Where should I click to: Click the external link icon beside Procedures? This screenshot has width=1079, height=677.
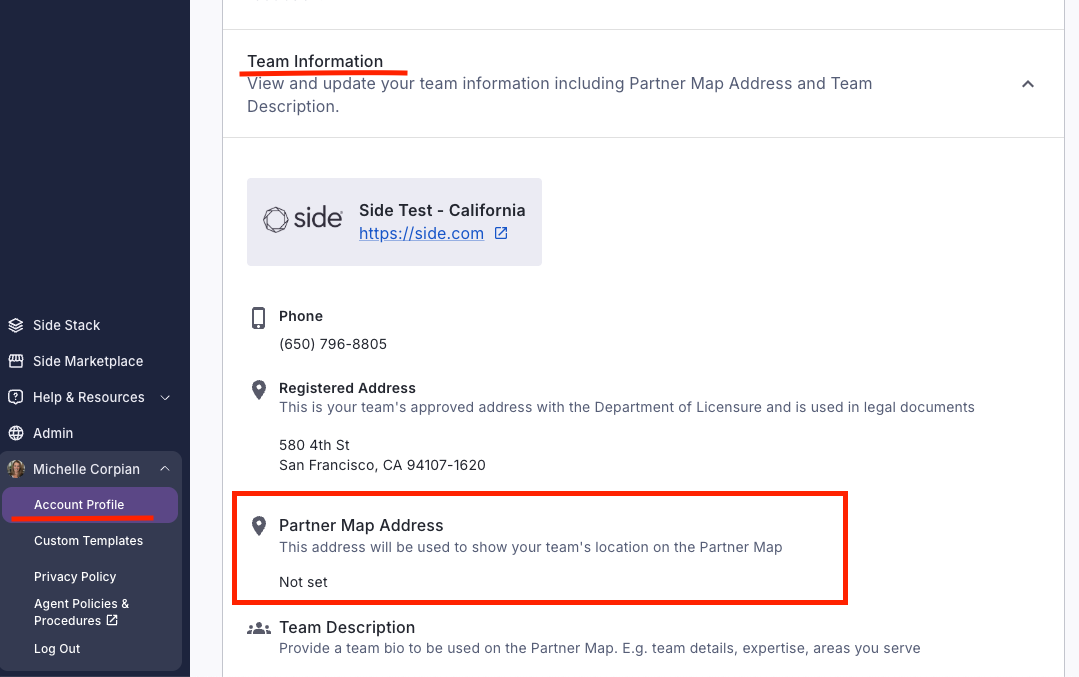click(112, 620)
